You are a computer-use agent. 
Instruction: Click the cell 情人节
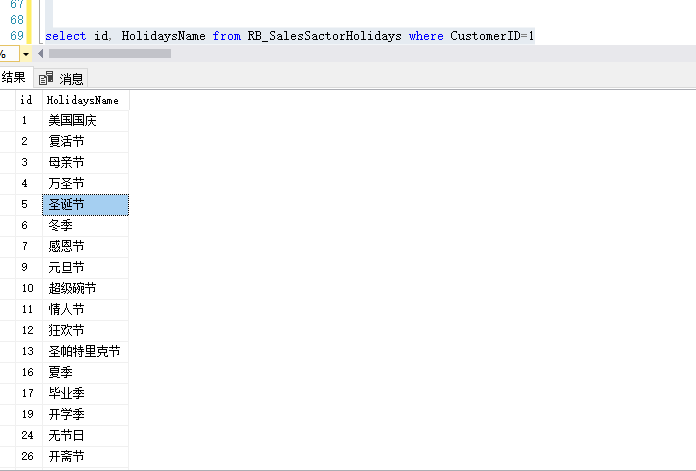86,309
